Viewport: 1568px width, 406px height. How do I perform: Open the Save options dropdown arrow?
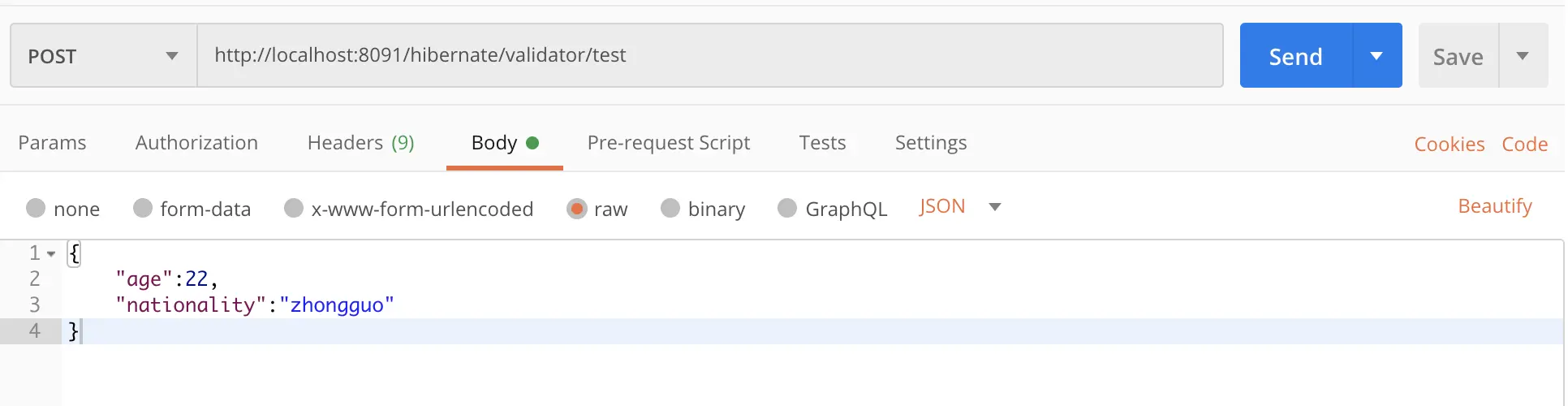click(1523, 56)
